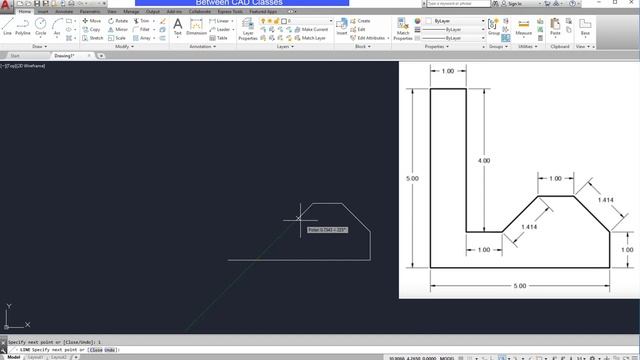Click the Paste button
The width and height of the screenshot is (640, 360).
555,27
